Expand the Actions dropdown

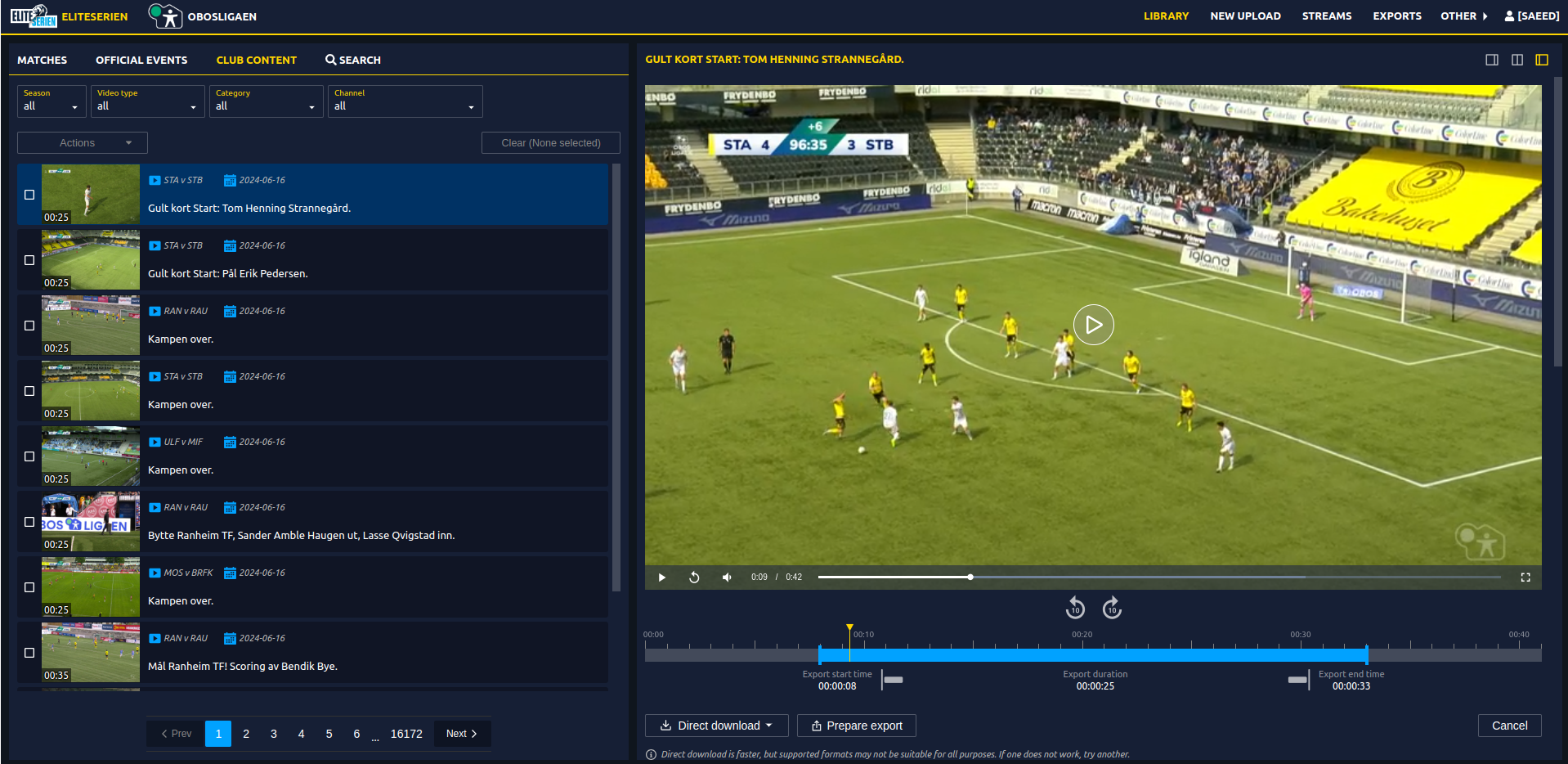[x=82, y=143]
